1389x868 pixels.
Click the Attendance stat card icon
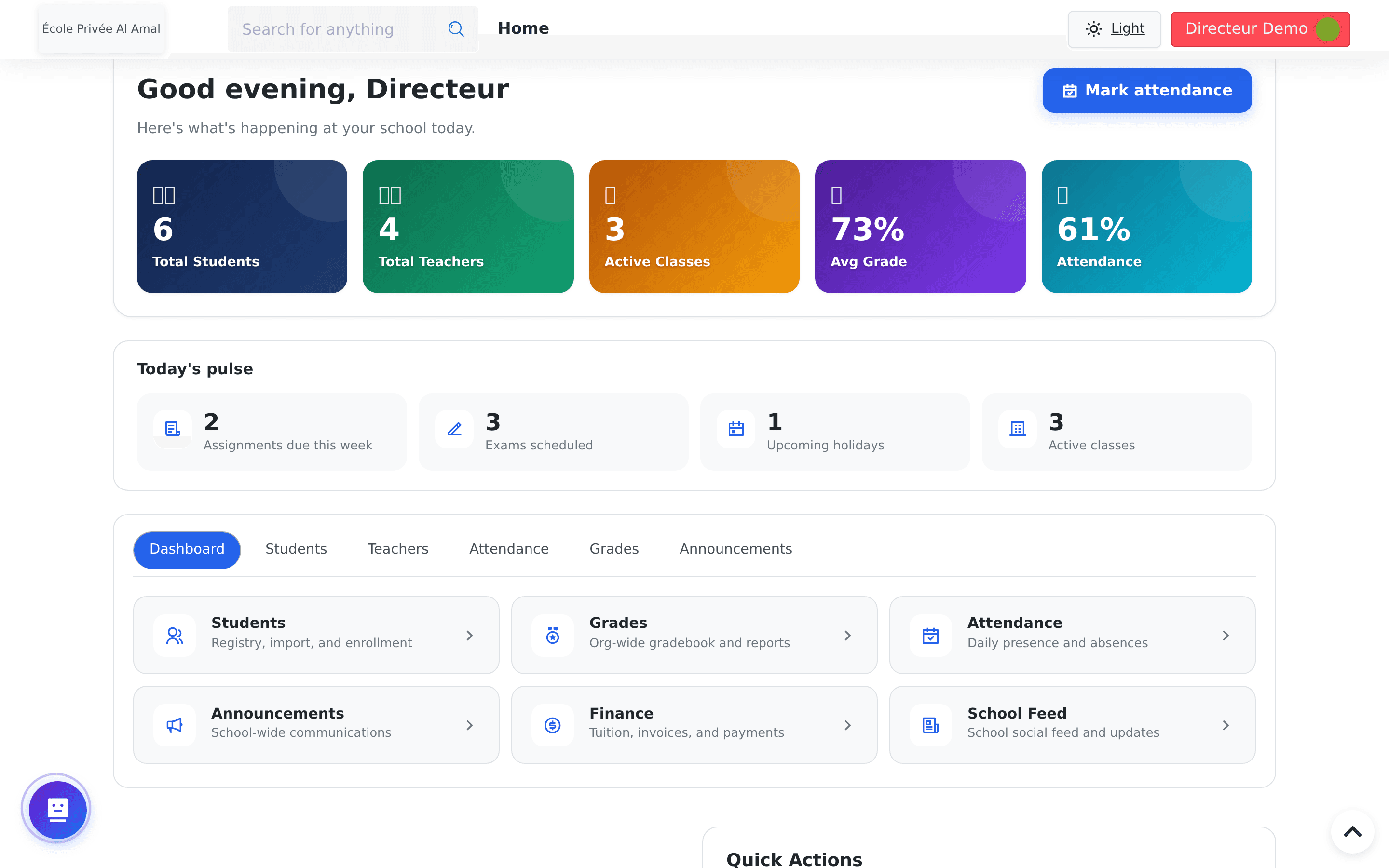(x=1062, y=195)
